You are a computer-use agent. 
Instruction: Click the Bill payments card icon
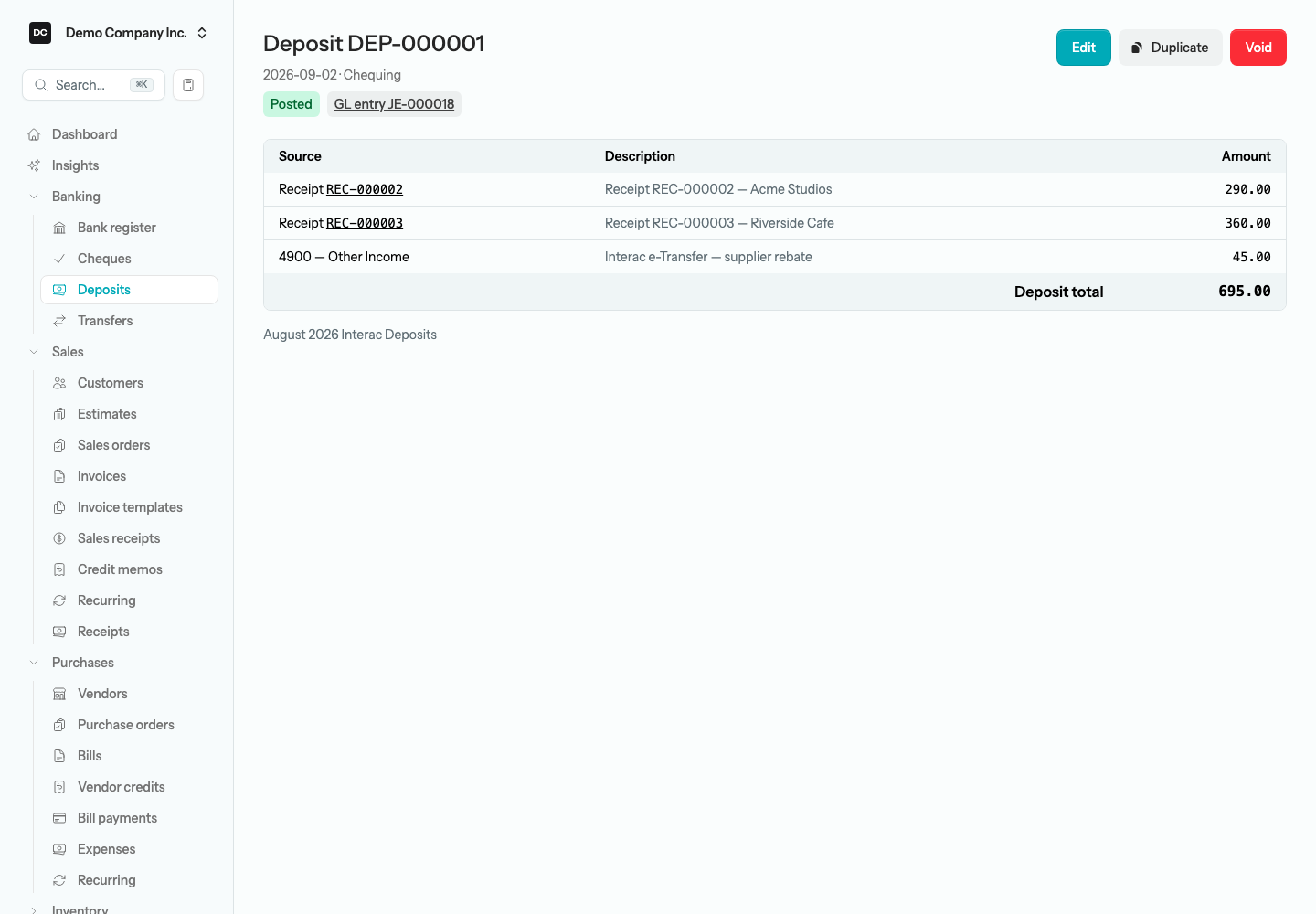coord(59,818)
